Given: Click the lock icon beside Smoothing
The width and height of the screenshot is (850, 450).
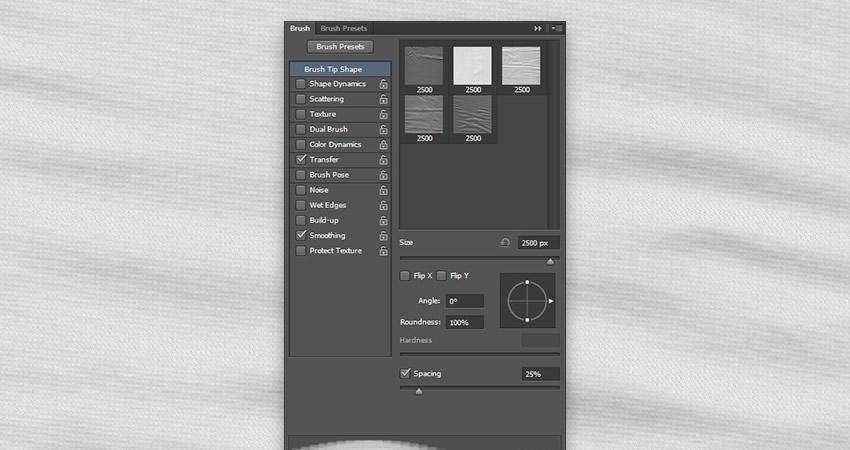Looking at the screenshot, I should (383, 236).
